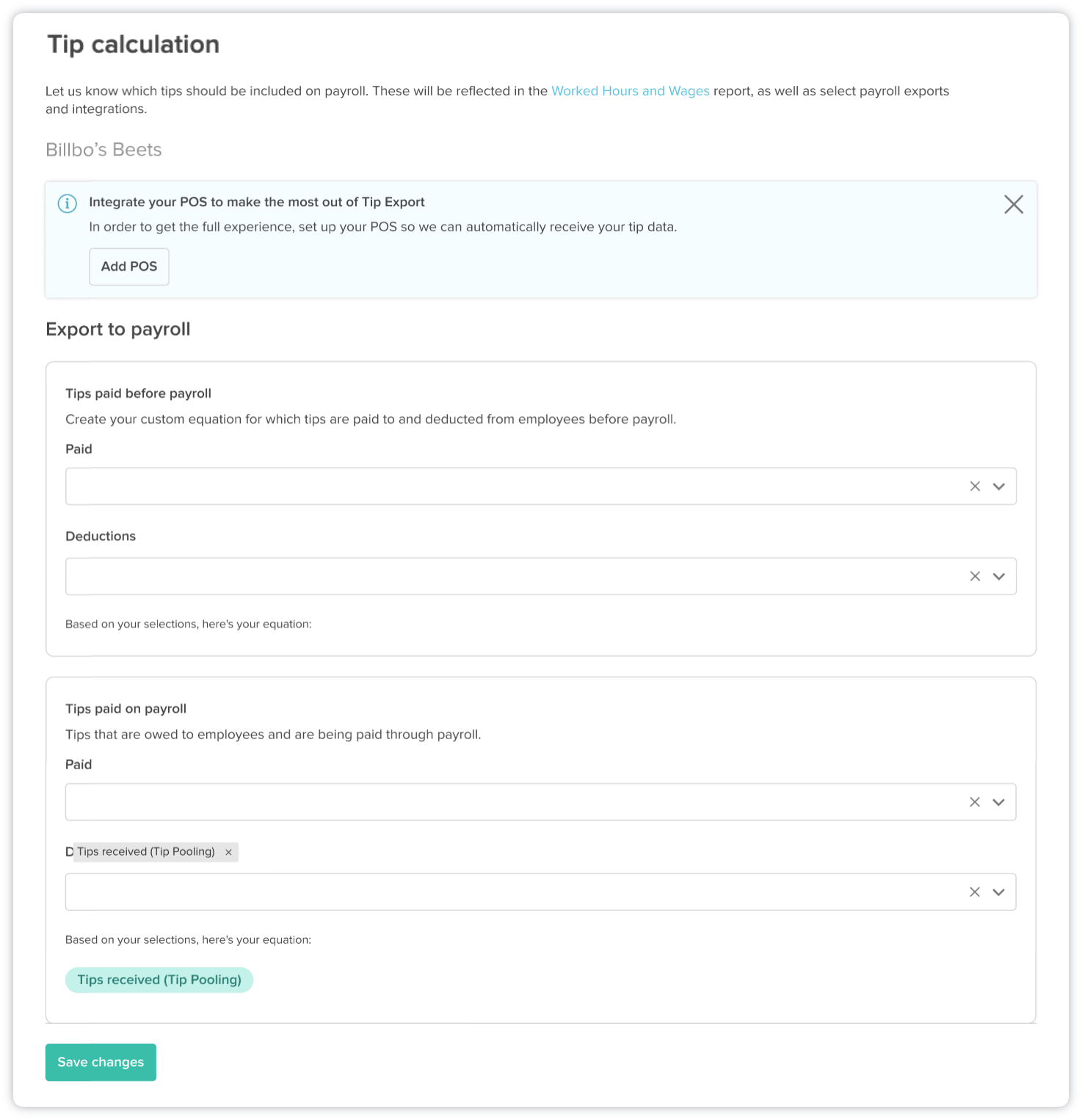Clear the Deductions field under Tips paid on payroll
1082x1120 pixels.
975,892
